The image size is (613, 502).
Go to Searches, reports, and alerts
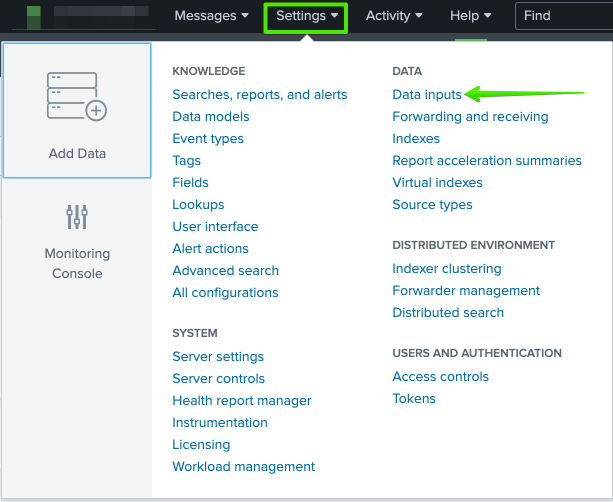pos(259,94)
